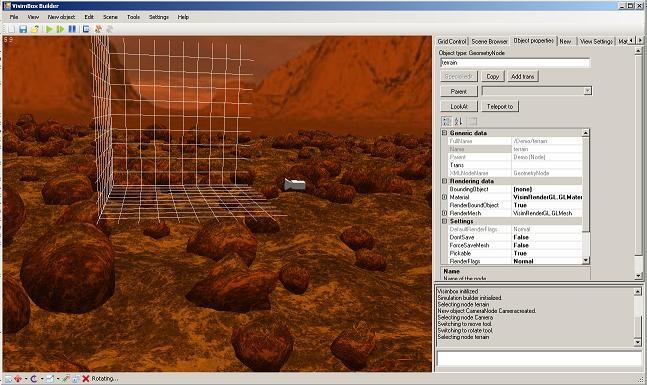Click the orange figure icon in toolbar
Image resolution: width=647 pixels, height=385 pixels.
[98, 29]
